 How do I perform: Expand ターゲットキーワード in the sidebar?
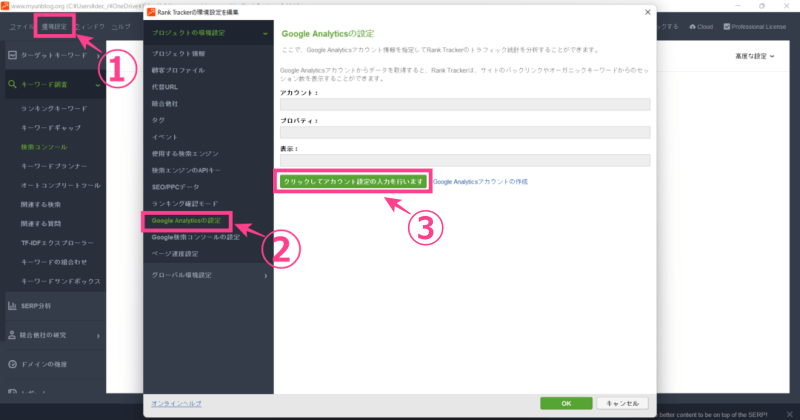tap(98, 55)
